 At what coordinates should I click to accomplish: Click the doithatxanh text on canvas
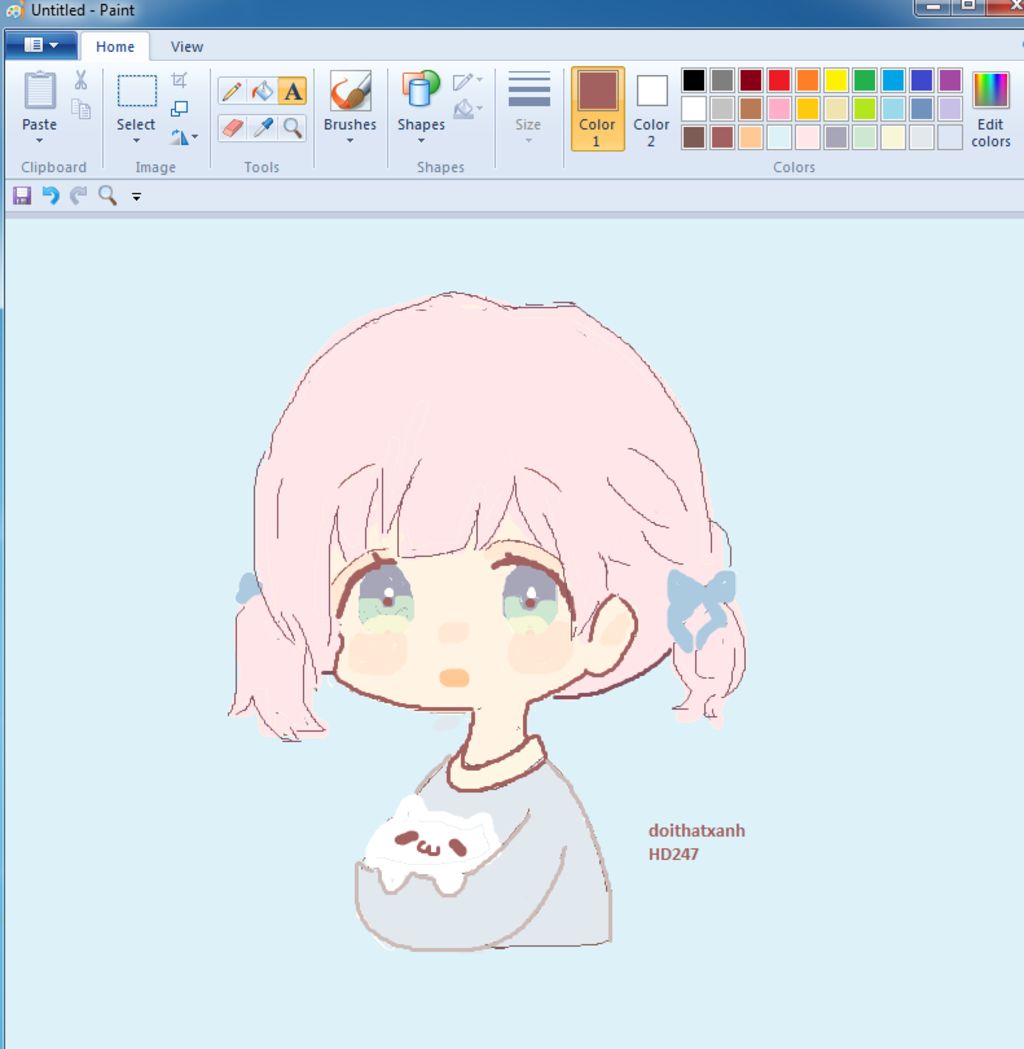(696, 830)
